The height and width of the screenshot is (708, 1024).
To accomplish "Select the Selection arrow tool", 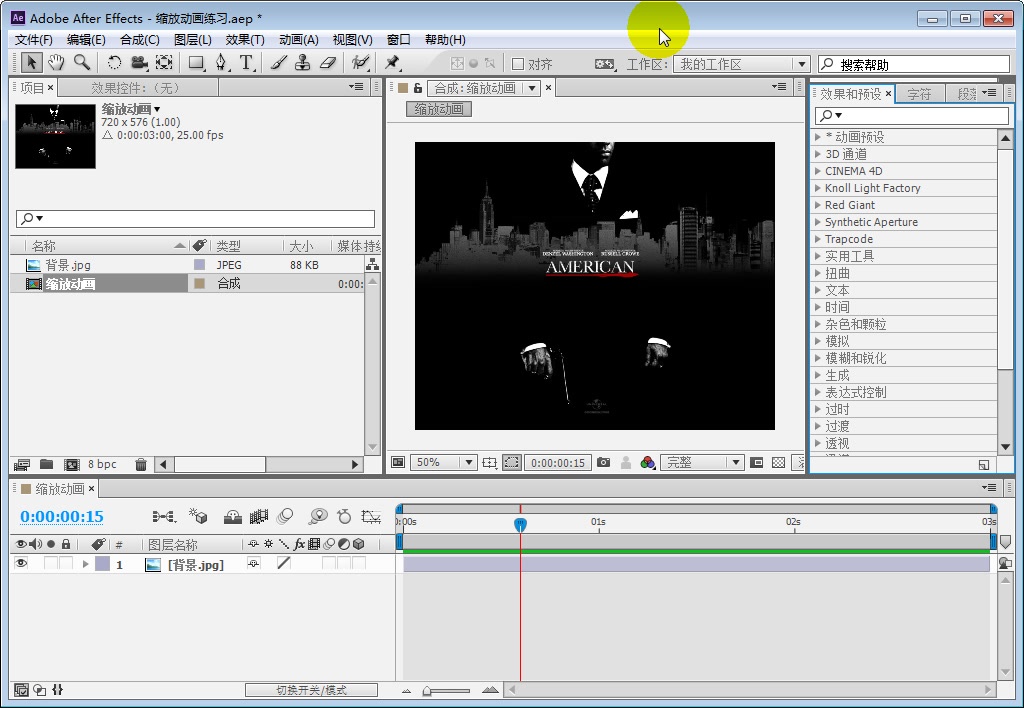I will coord(31,63).
